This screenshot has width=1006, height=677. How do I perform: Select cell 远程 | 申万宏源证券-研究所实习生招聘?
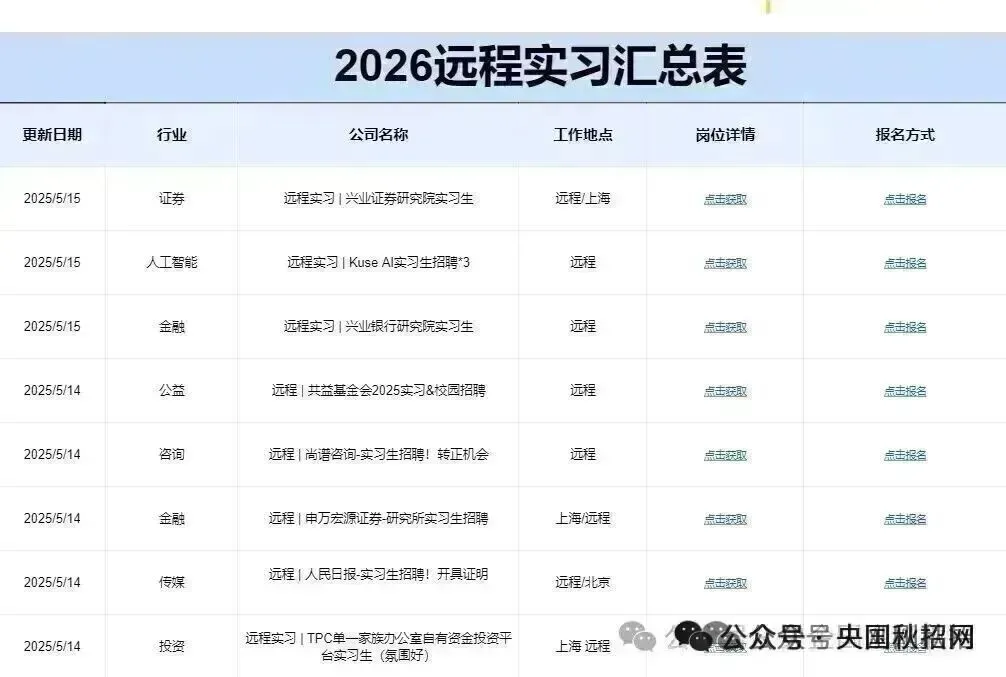click(378, 518)
